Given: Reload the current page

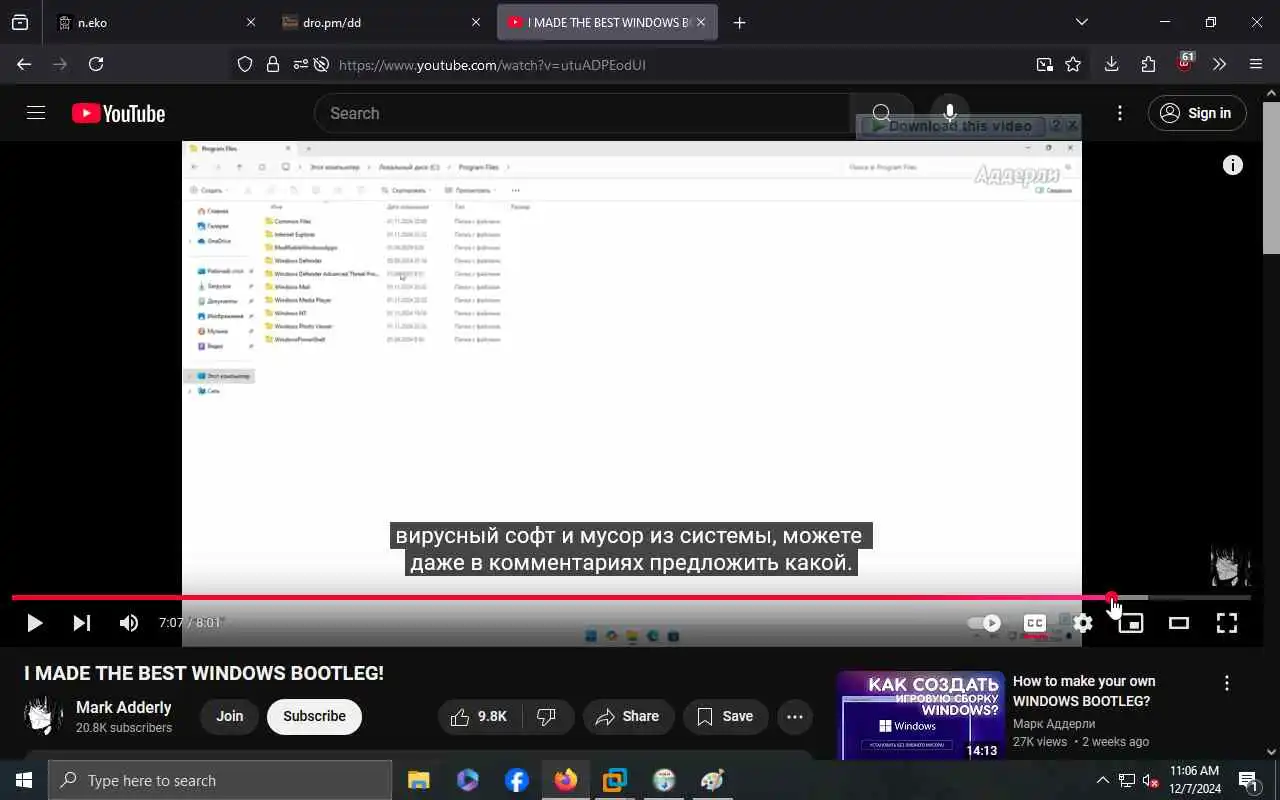Looking at the screenshot, I should click(x=96, y=64).
